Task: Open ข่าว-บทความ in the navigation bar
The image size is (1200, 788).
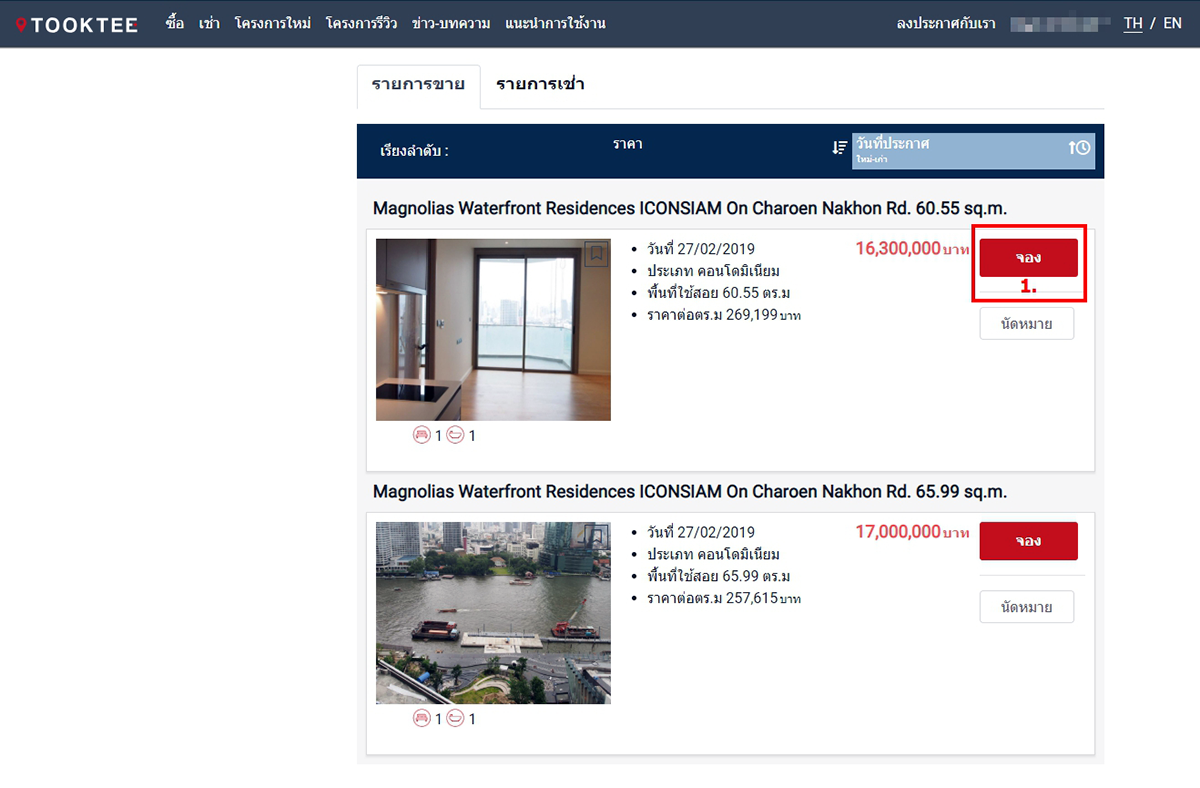Action: tap(451, 23)
